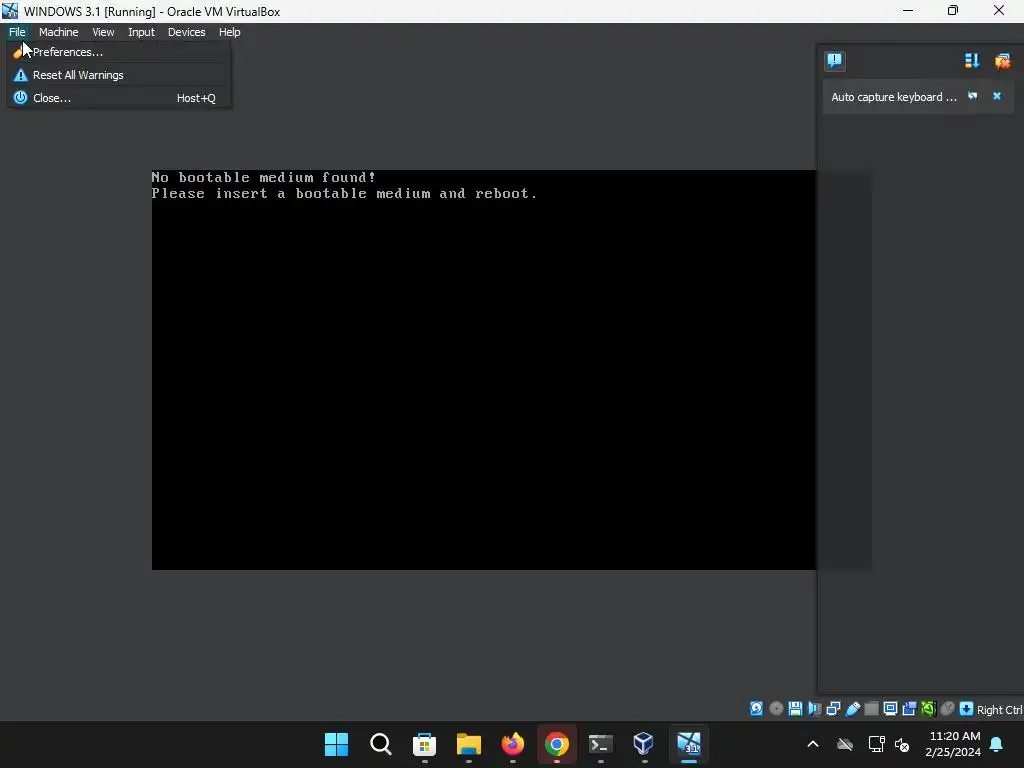Click the Windows 3.1 VM taskbar icon
This screenshot has width=1024, height=768.
pos(688,744)
